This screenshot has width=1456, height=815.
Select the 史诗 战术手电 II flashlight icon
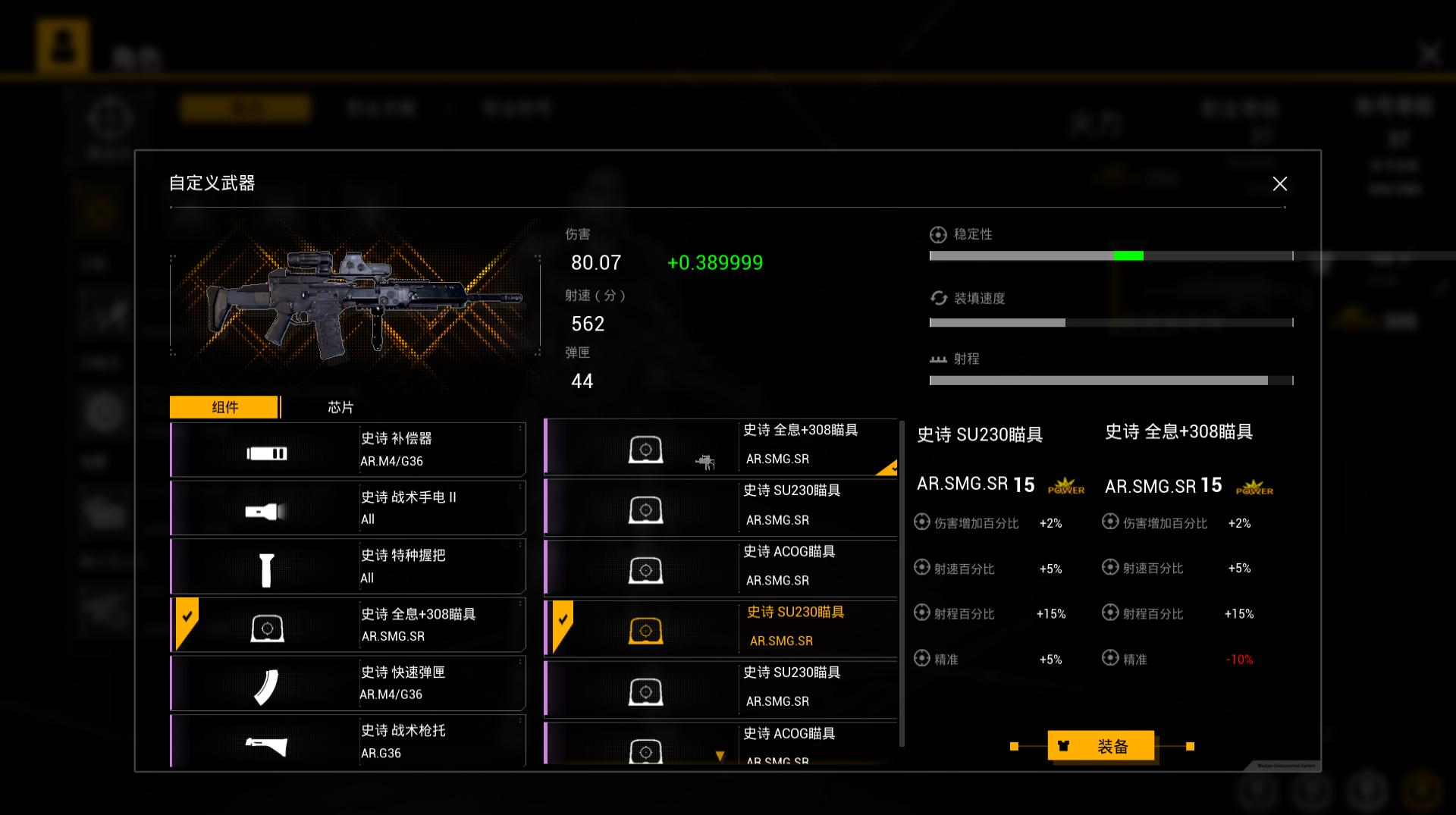point(265,512)
